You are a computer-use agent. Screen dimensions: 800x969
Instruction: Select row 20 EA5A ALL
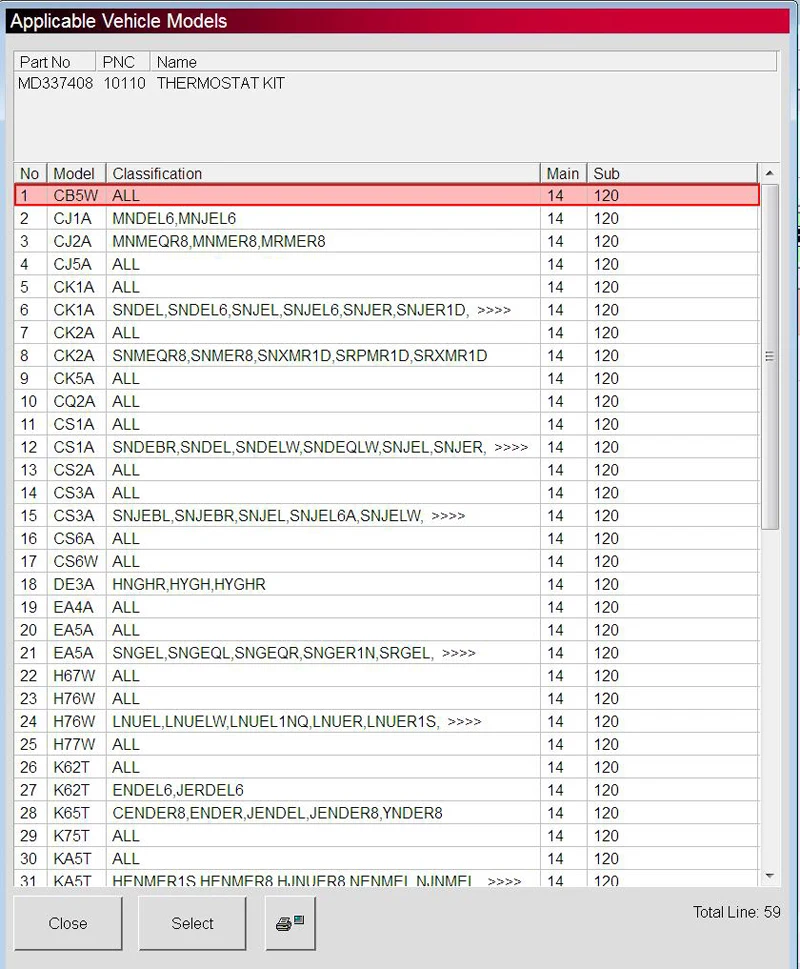coord(387,630)
